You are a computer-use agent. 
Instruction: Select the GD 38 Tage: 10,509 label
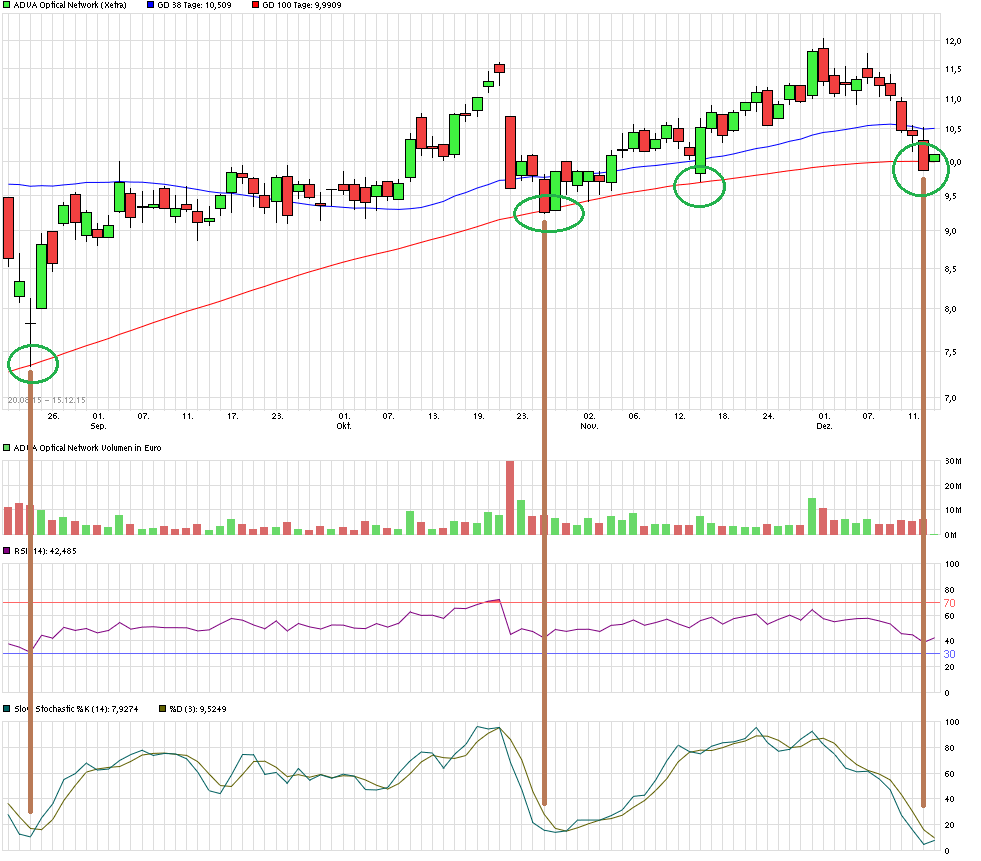pos(195,5)
